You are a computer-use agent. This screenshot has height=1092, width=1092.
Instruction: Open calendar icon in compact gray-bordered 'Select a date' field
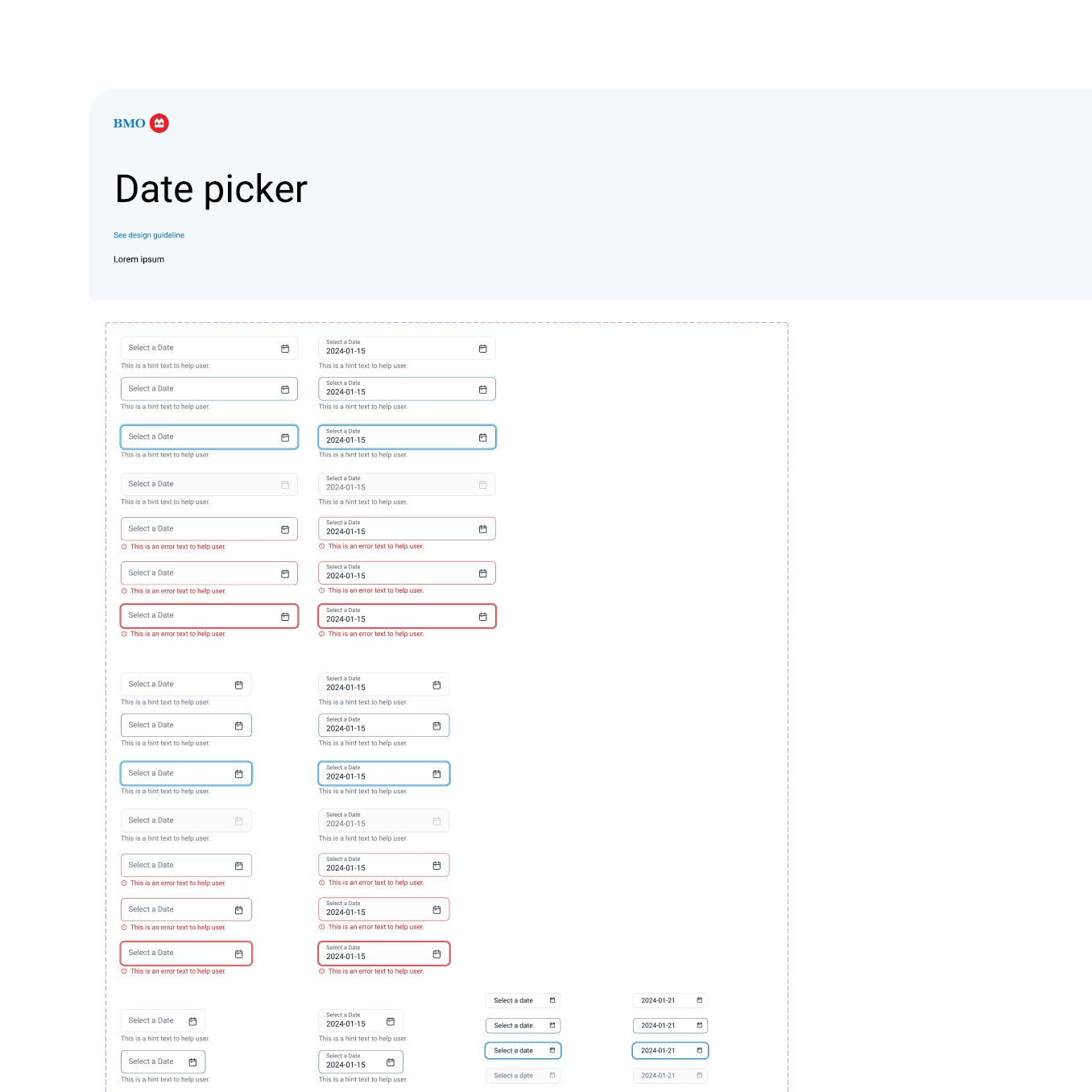click(552, 1000)
